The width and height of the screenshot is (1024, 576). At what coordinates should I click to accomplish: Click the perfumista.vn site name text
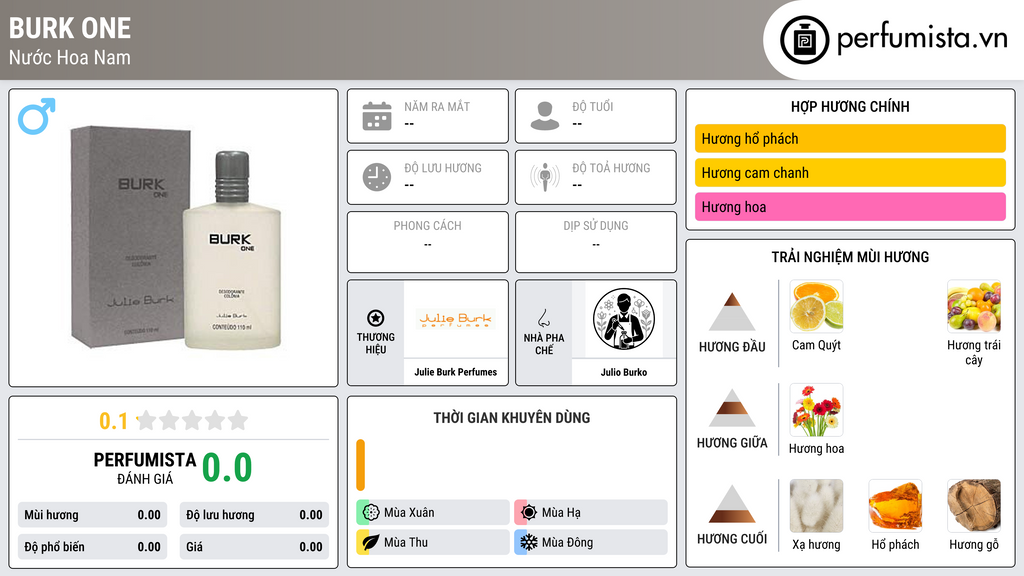click(922, 39)
